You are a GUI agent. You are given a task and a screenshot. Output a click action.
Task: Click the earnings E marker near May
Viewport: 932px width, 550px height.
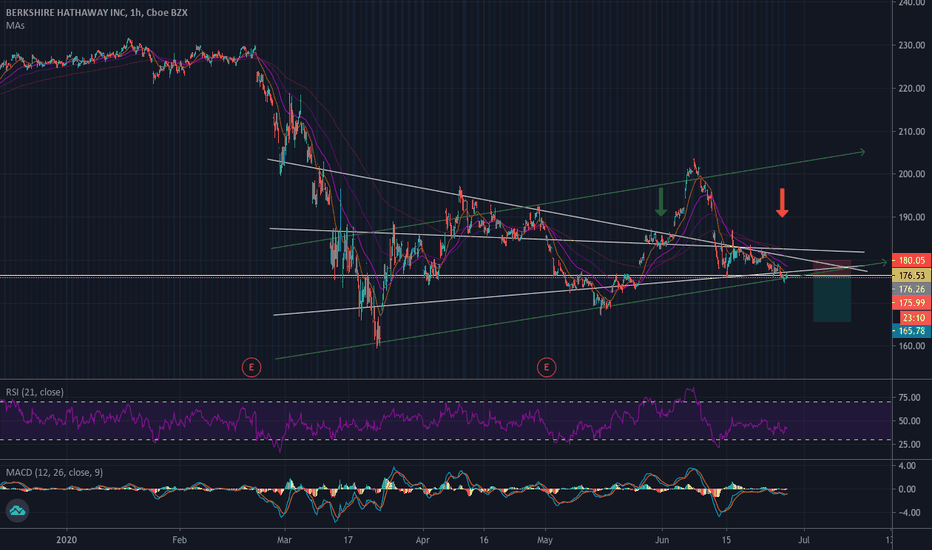pos(546,367)
